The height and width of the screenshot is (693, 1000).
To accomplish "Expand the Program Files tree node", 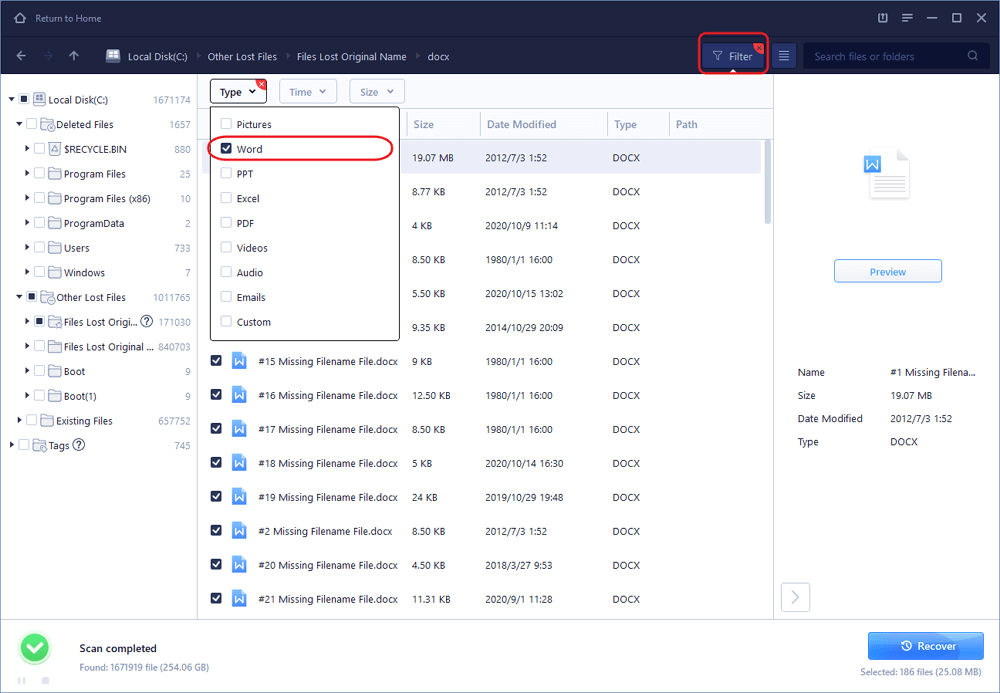I will click(27, 174).
